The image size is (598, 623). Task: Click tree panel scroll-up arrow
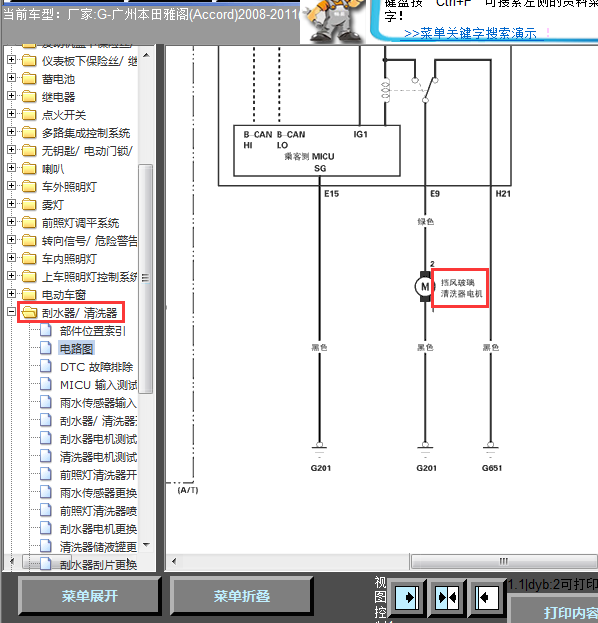pos(146,55)
